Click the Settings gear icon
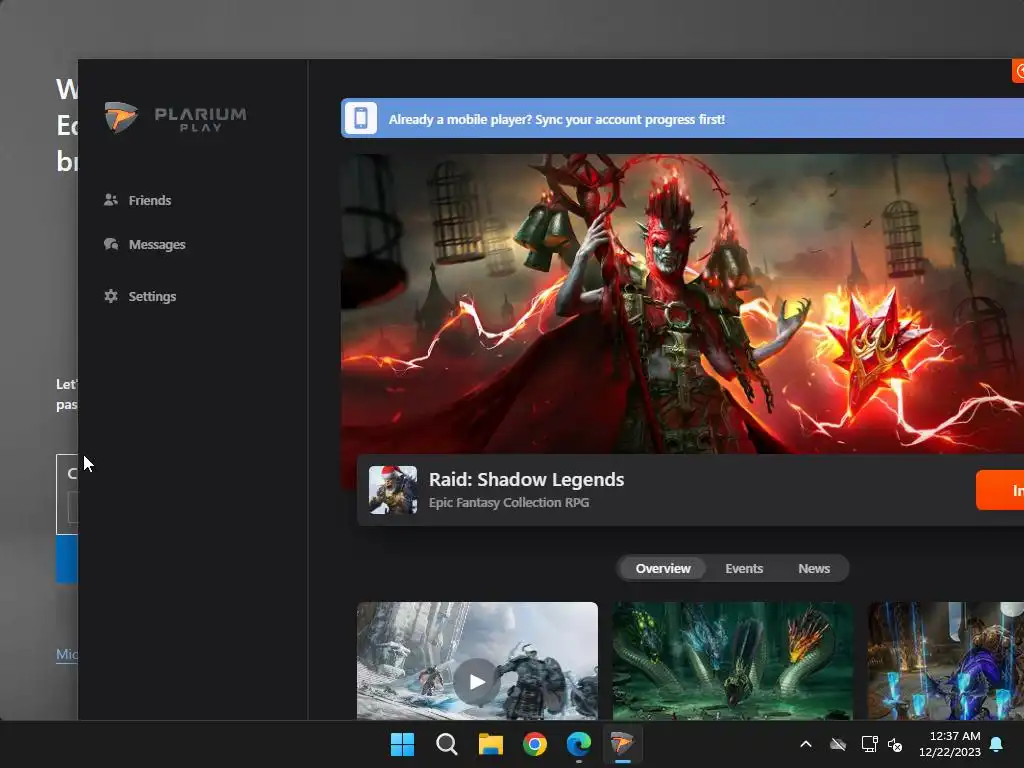The width and height of the screenshot is (1024, 768). (x=111, y=296)
